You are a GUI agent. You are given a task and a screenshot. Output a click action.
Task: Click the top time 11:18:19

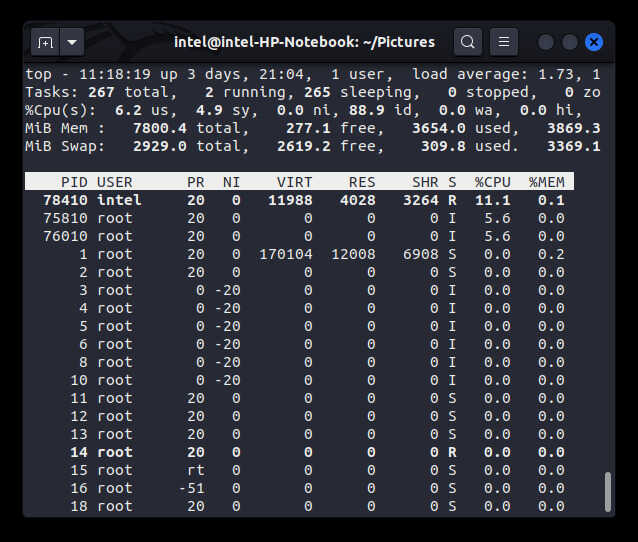[x=114, y=74]
